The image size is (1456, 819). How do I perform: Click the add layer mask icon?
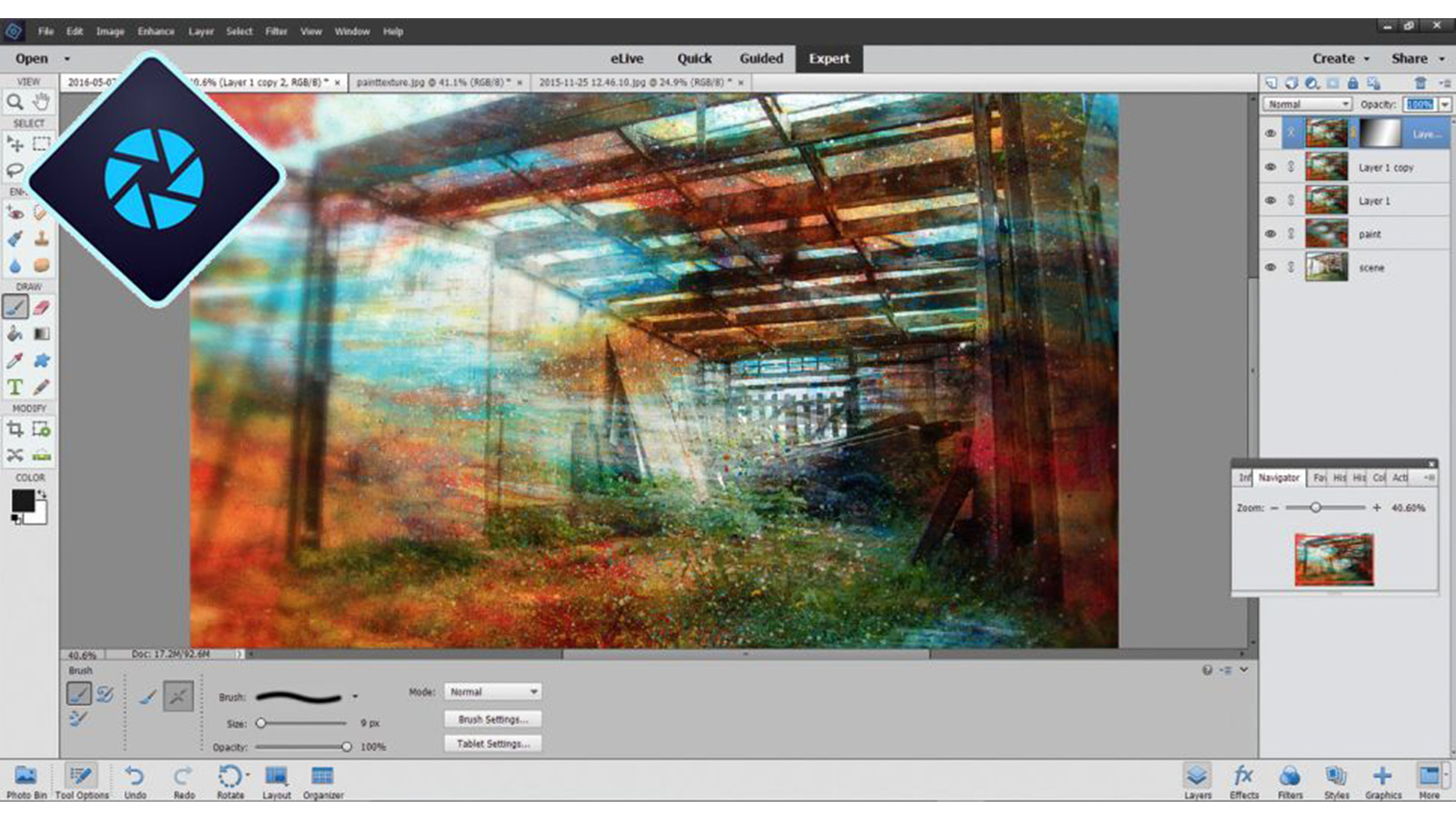(x=1332, y=83)
